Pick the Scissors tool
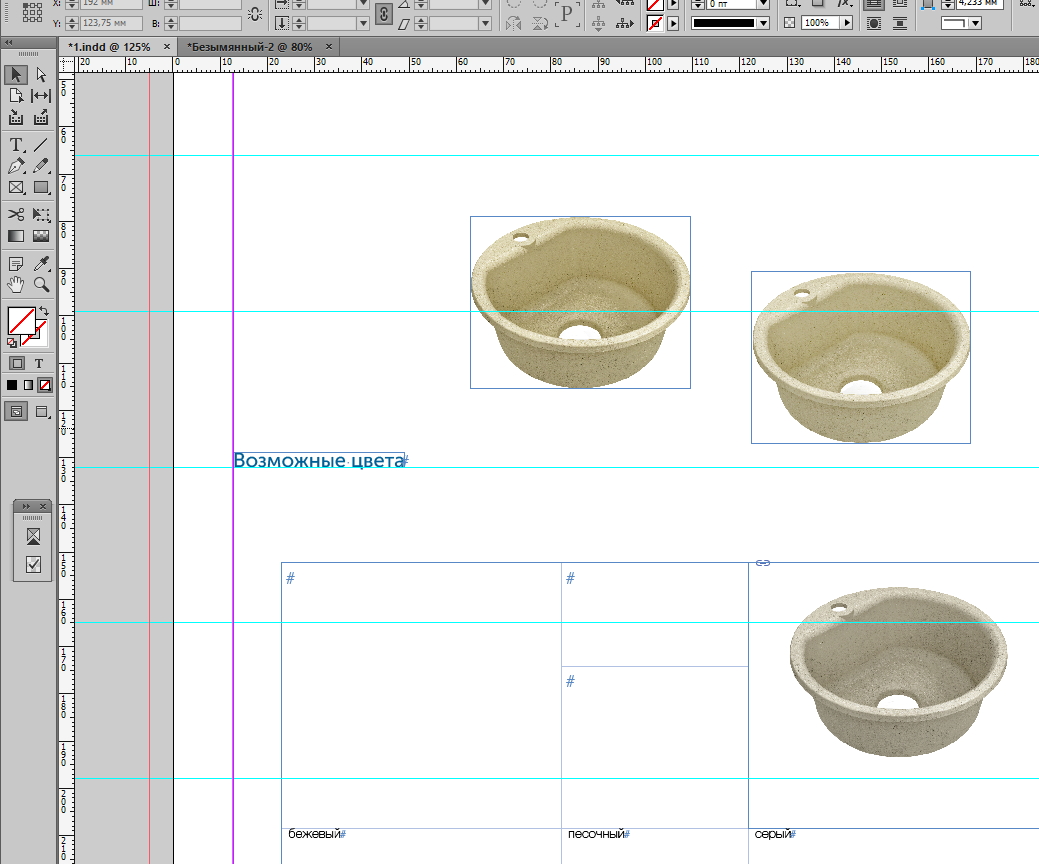This screenshot has width=1039, height=864. pos(16,215)
